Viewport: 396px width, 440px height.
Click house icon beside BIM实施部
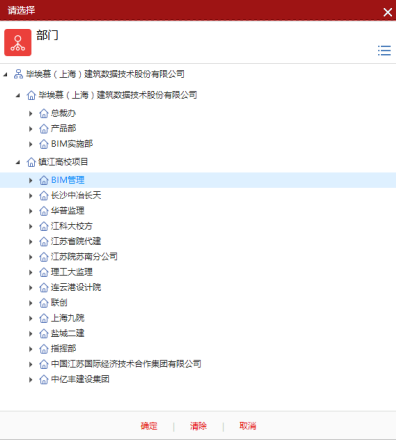[x=44, y=144]
